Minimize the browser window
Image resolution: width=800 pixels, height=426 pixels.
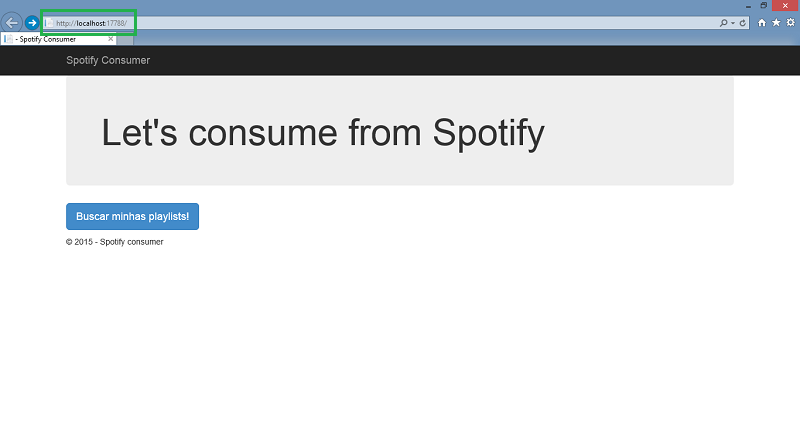point(748,5)
